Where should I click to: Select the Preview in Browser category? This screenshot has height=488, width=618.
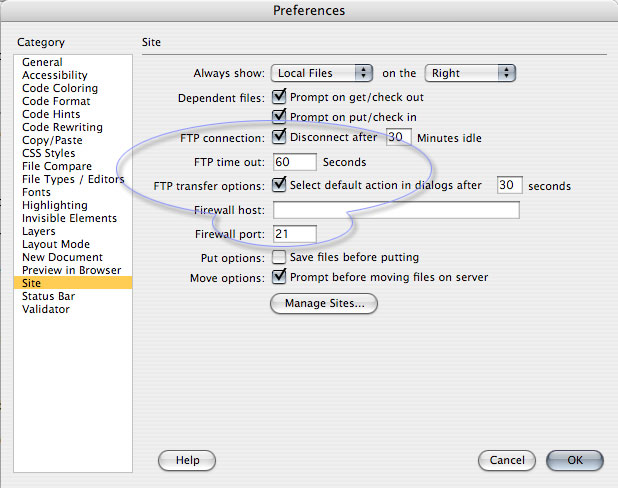73,270
